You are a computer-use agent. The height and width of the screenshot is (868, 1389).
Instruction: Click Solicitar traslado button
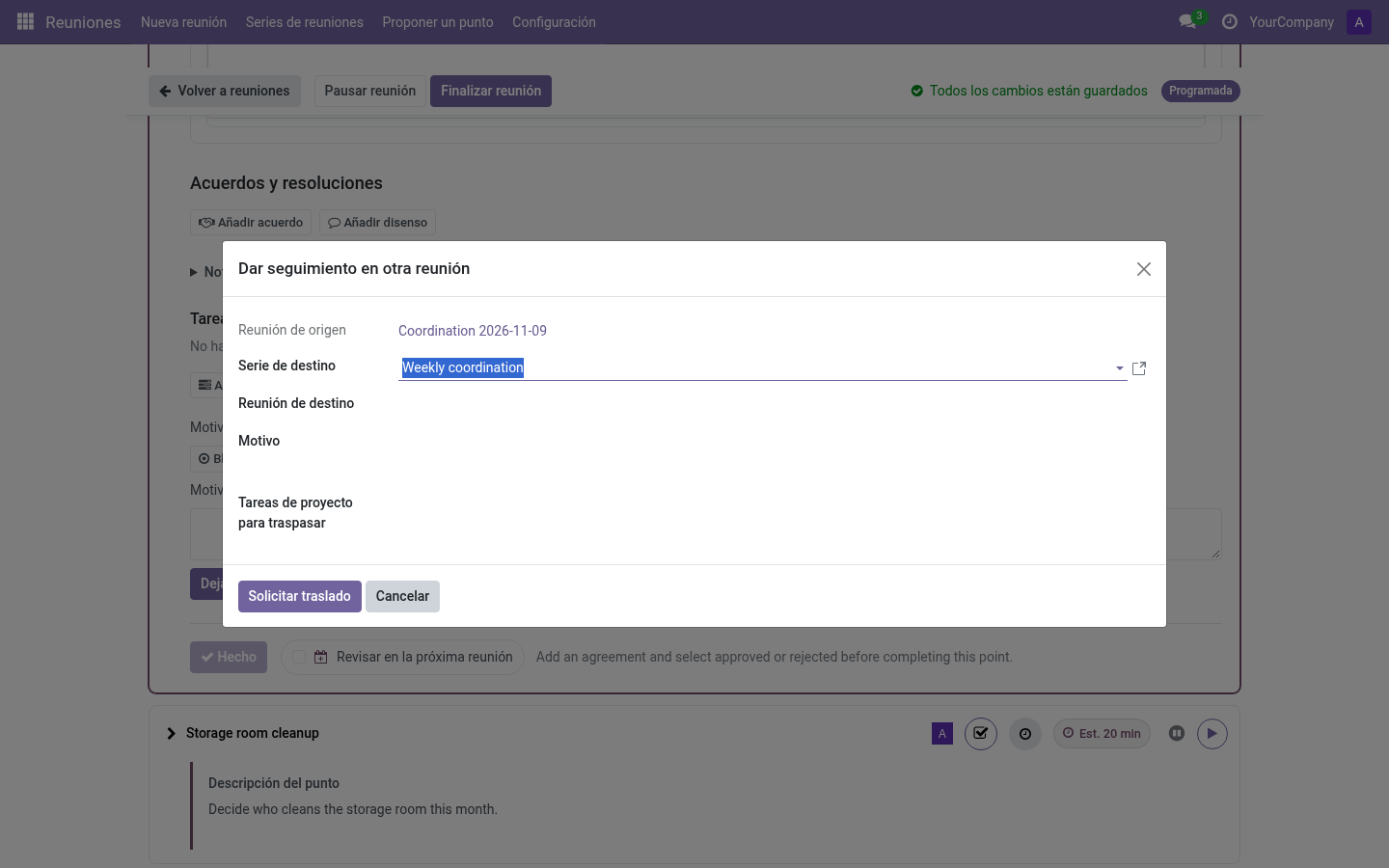pos(300,596)
